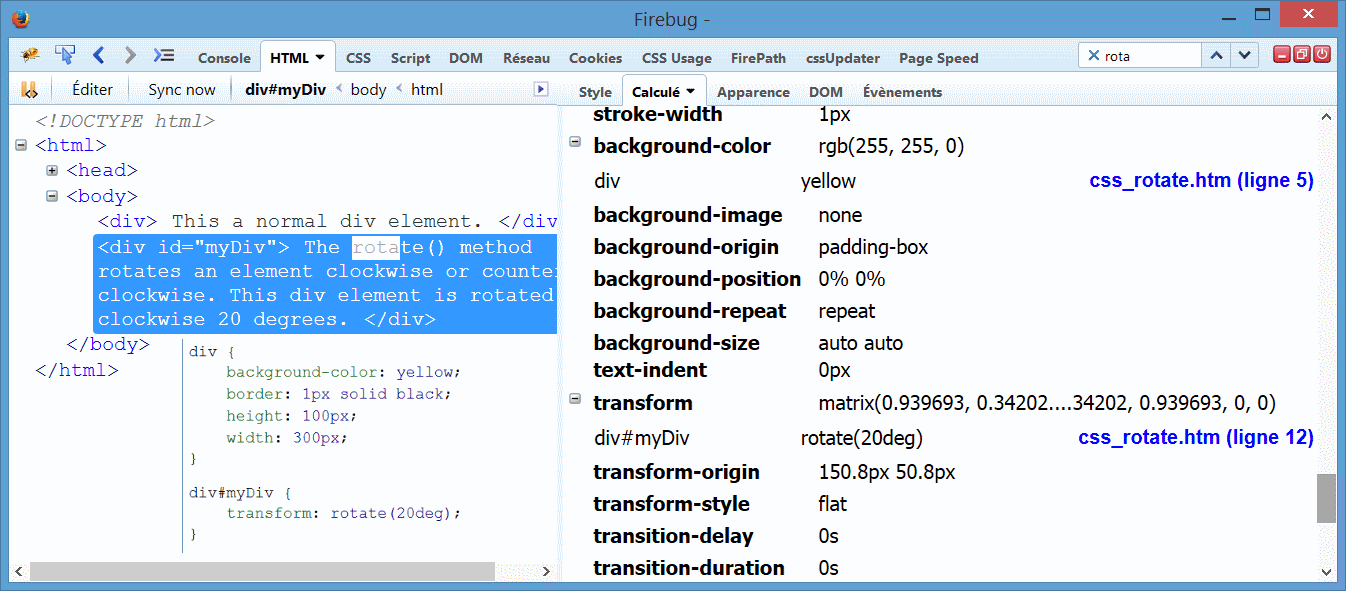Click the closing body tag
1346x591 pixels.
click(108, 344)
